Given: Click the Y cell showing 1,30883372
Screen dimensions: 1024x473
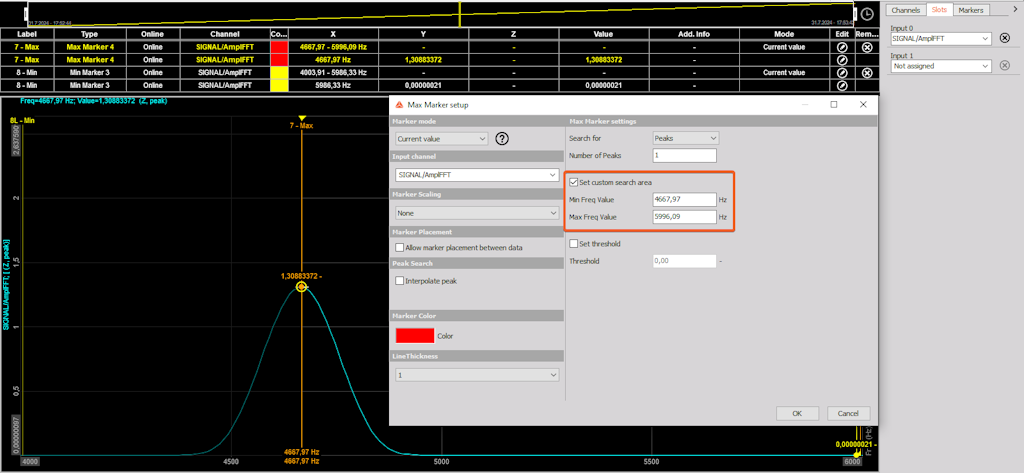Looking at the screenshot, I should (x=424, y=59).
